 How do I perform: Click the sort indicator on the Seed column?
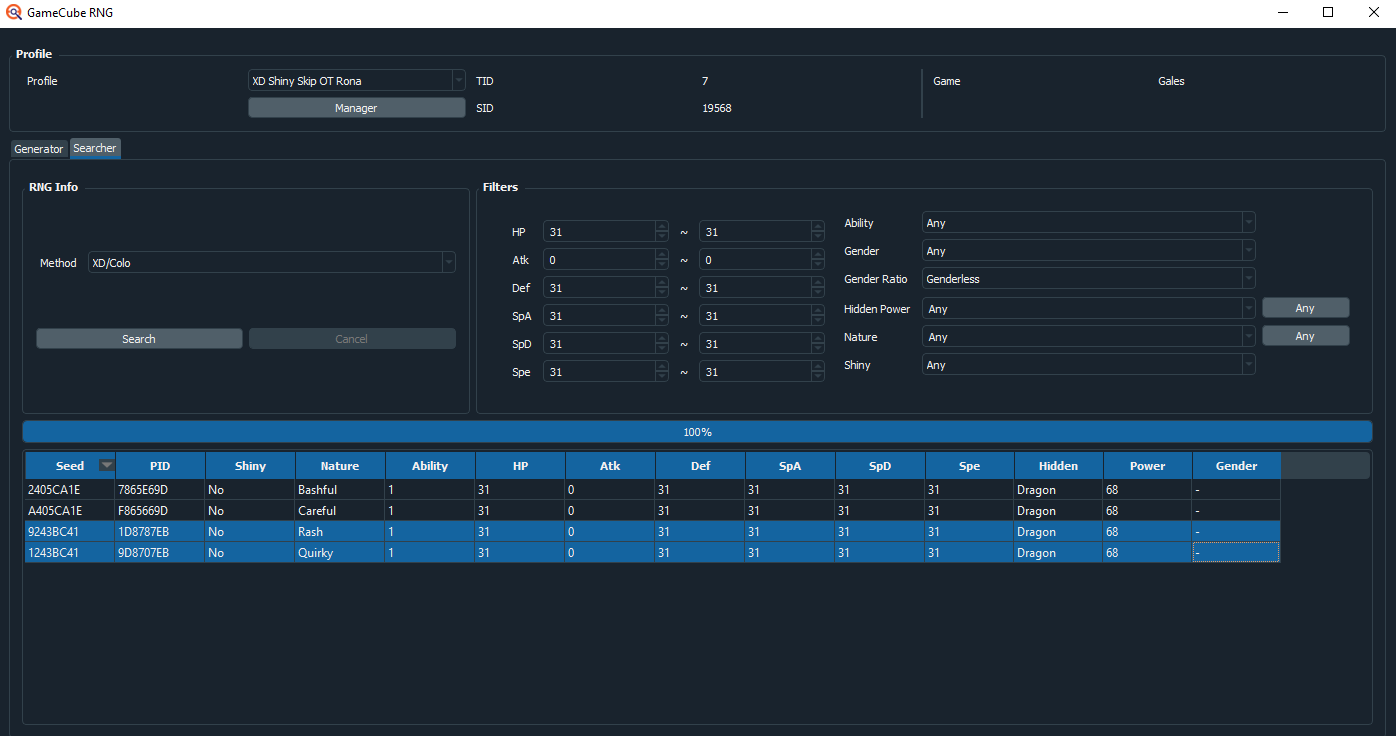pos(106,465)
